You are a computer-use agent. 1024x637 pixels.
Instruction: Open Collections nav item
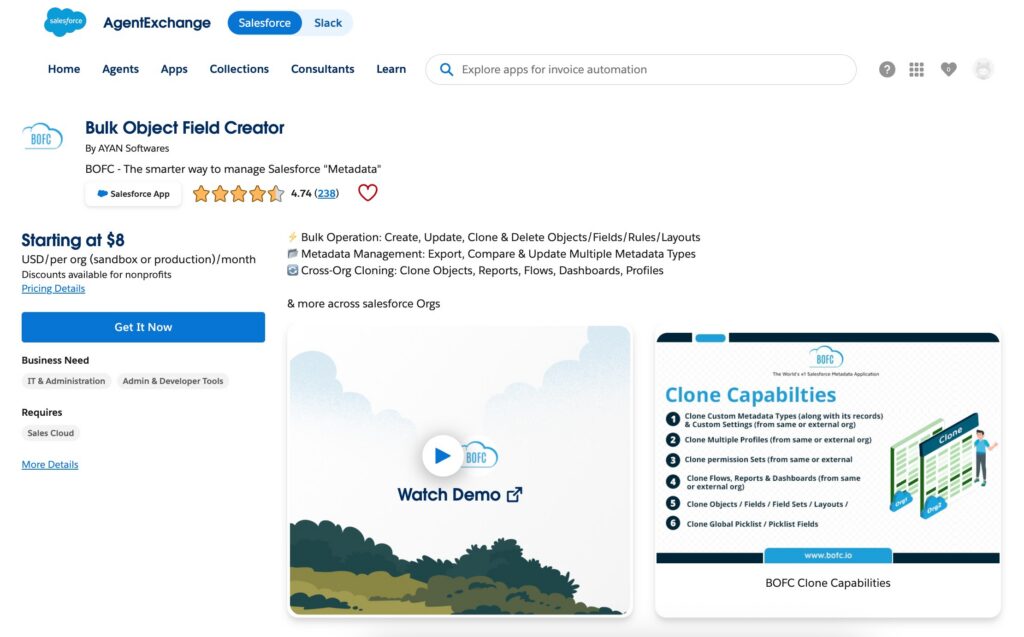239,69
